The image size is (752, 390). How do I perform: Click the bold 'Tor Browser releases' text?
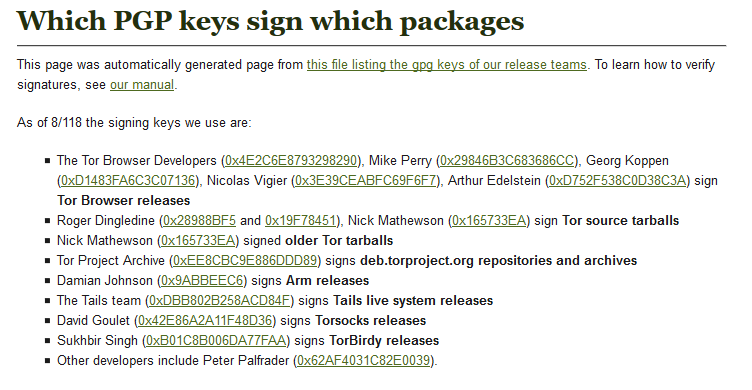pos(124,201)
